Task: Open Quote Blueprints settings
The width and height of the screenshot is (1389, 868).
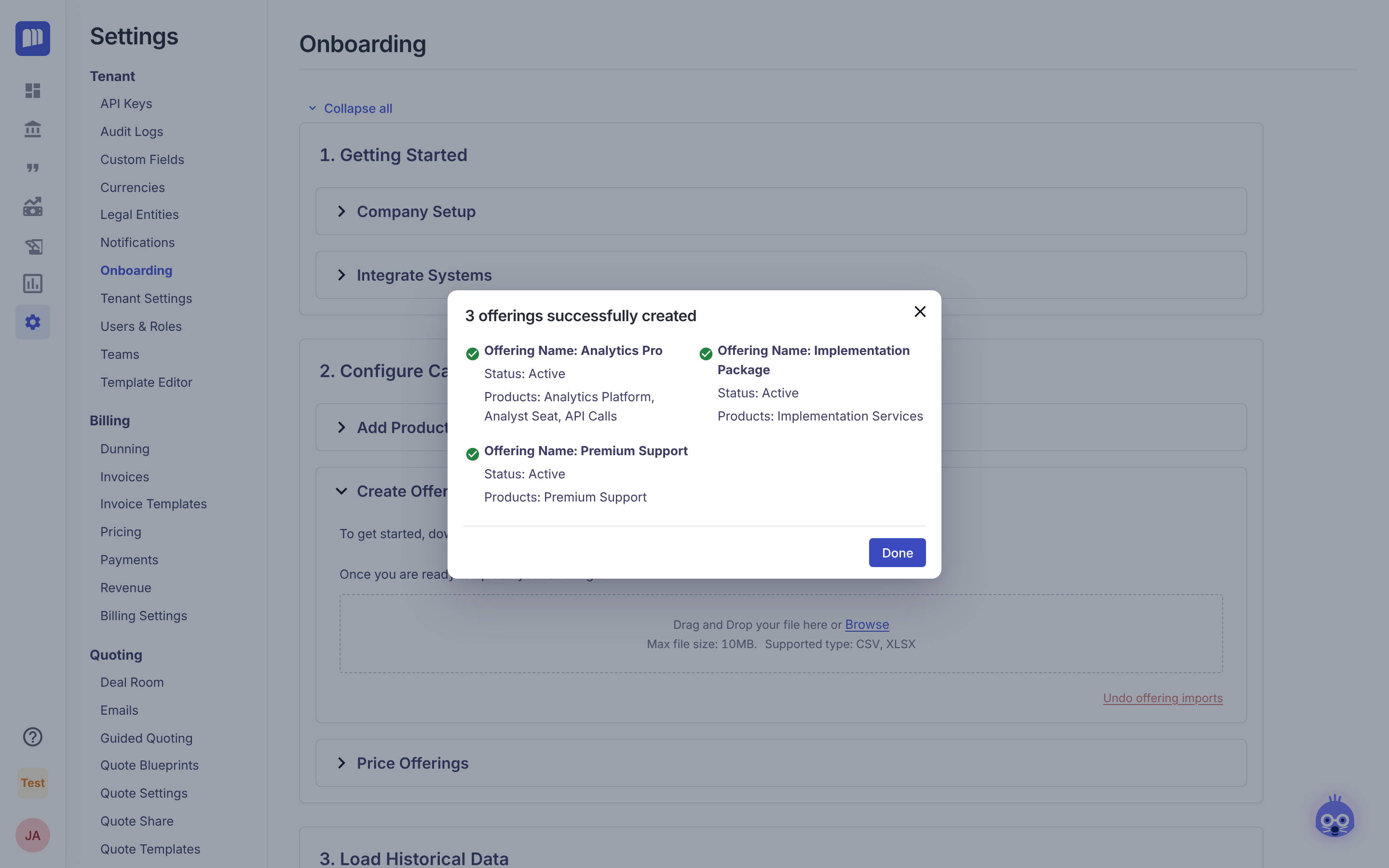Action: coord(149,765)
